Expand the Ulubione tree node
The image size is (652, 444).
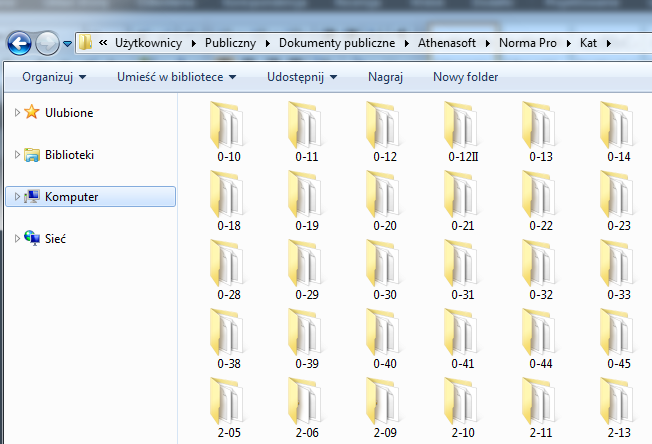[17, 113]
